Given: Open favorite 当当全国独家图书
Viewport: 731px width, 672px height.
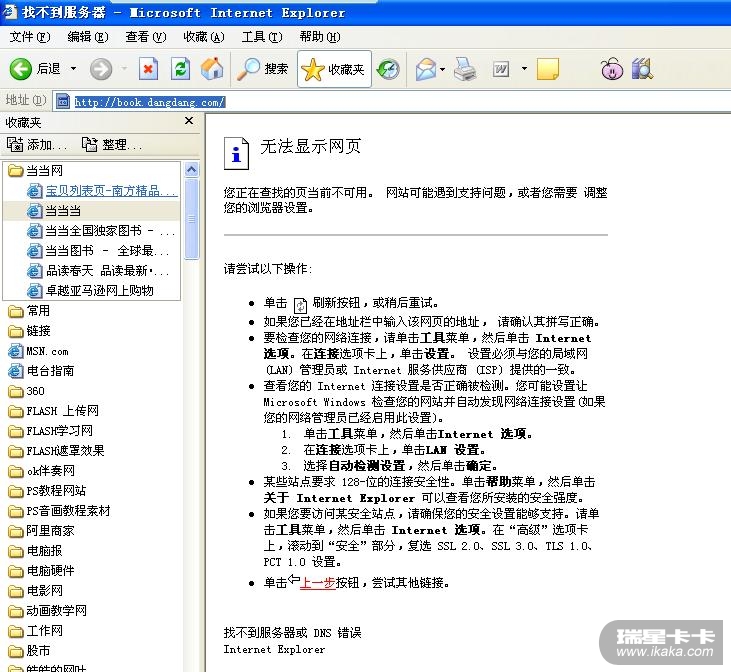Looking at the screenshot, I should pyautogui.click(x=101, y=231).
